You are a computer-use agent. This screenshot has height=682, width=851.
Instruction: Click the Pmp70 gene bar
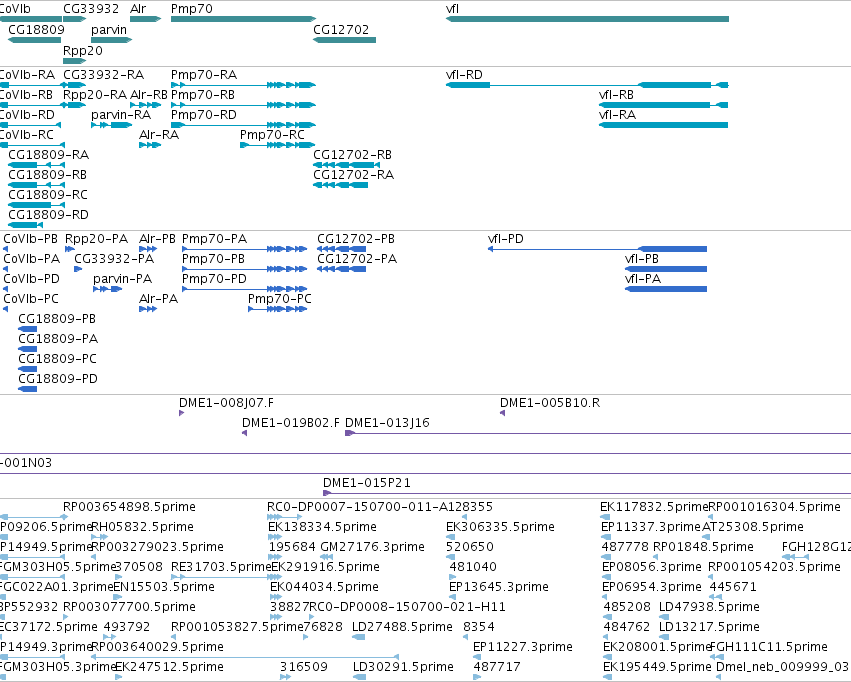coord(243,19)
